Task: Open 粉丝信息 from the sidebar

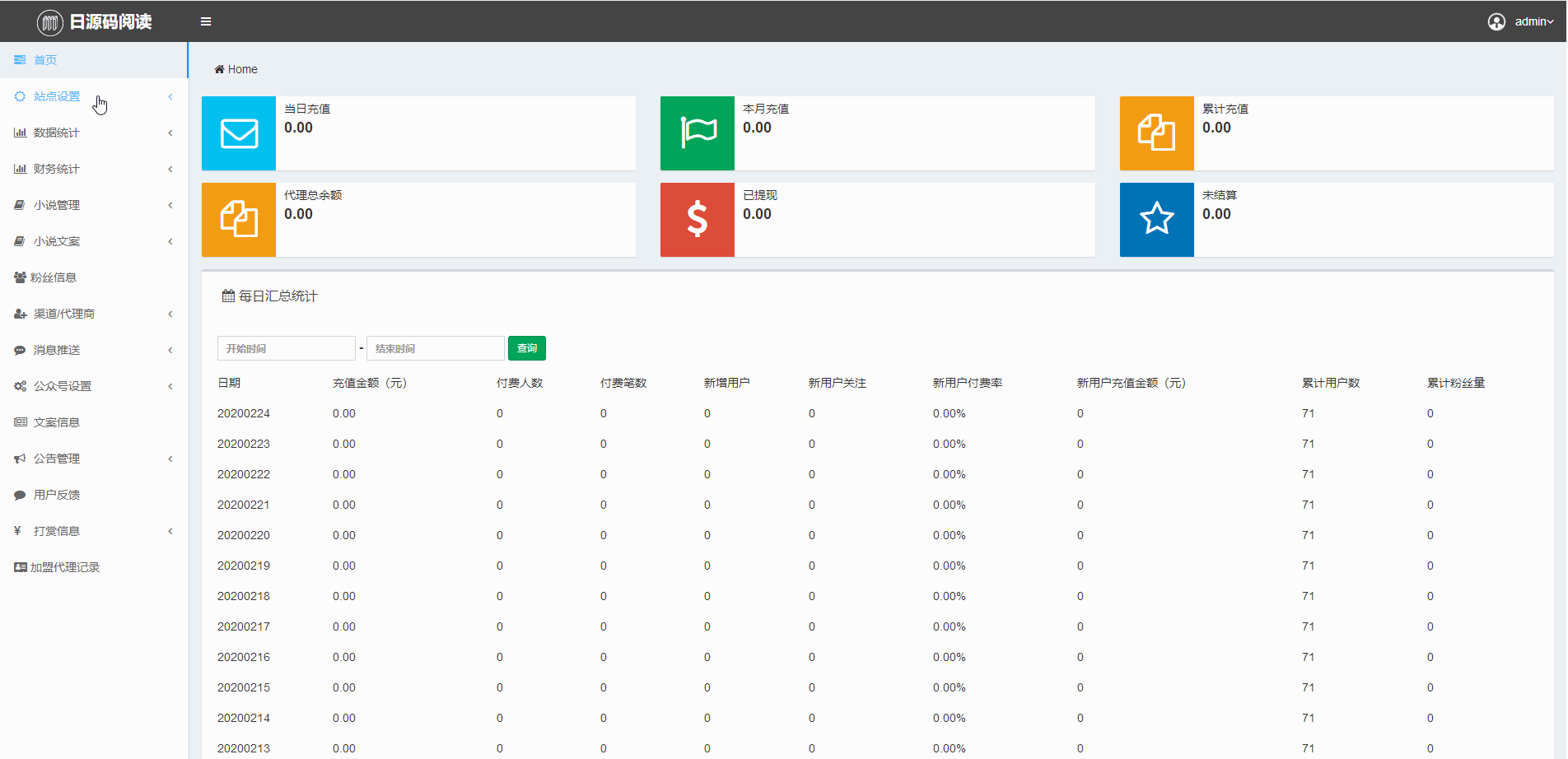Action: click(x=54, y=277)
